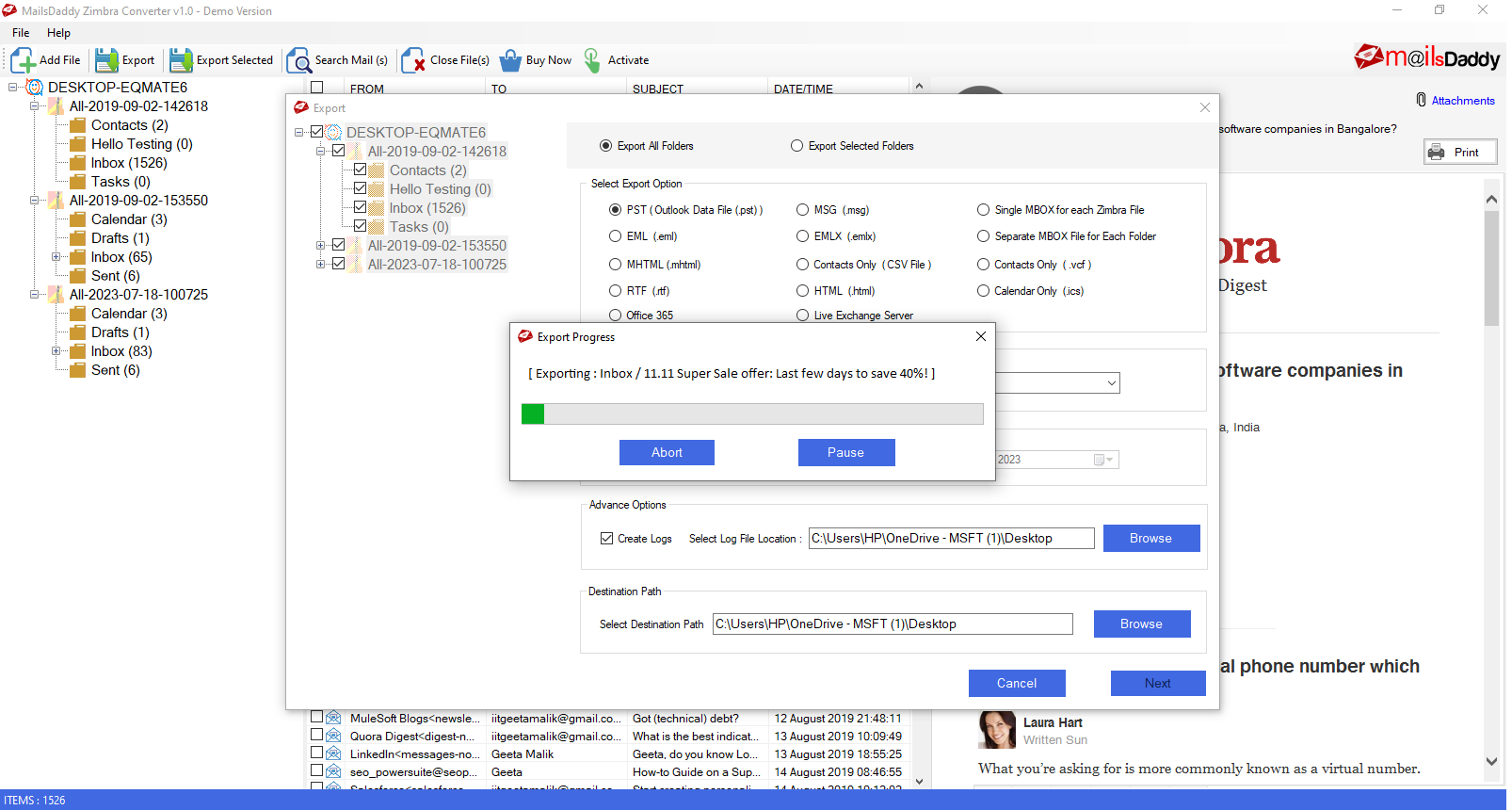Screen dimensions: 1512x810
Task: Click Browse for the log file location
Action: click(x=1151, y=539)
